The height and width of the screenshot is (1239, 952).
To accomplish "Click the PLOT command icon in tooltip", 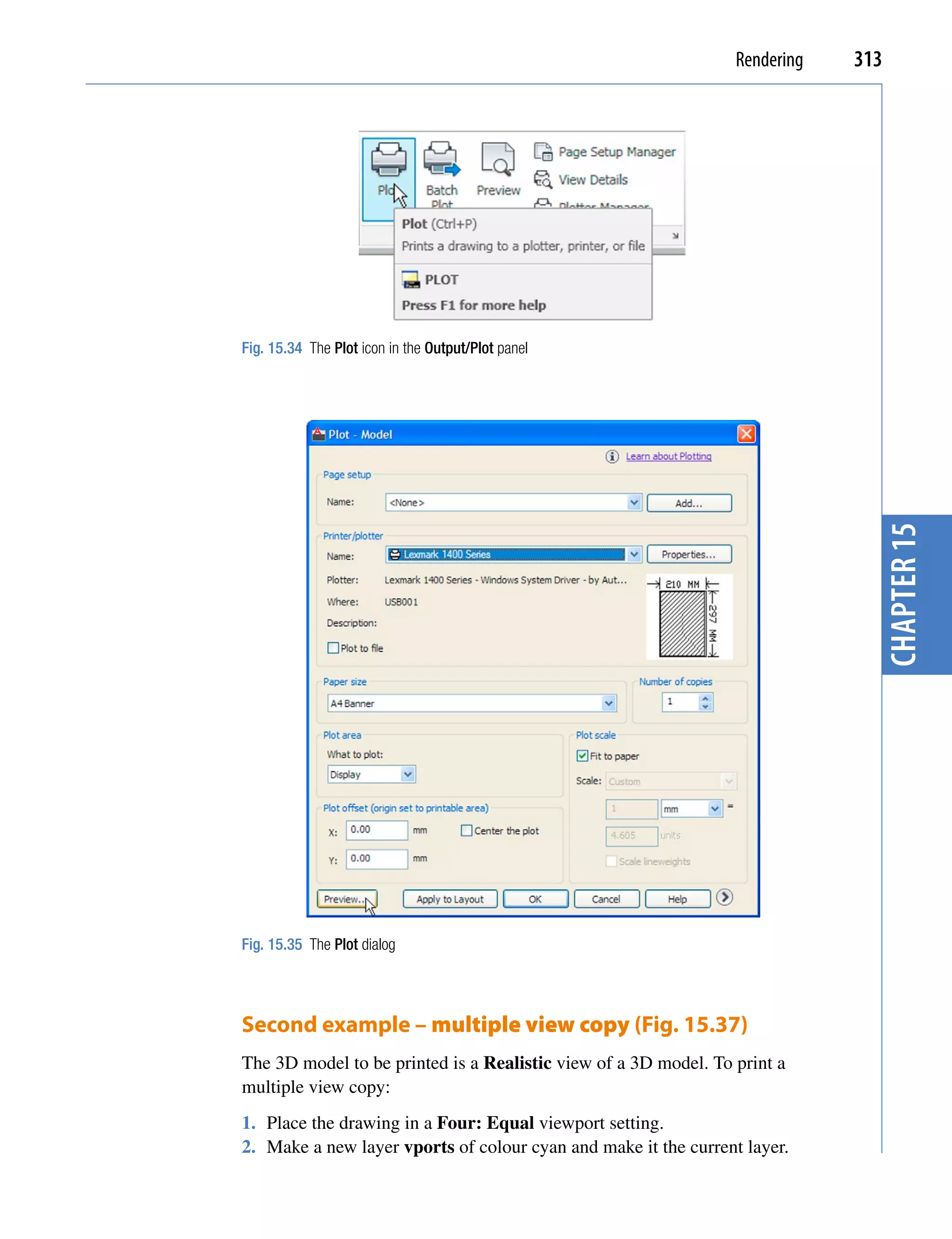I will (x=411, y=279).
